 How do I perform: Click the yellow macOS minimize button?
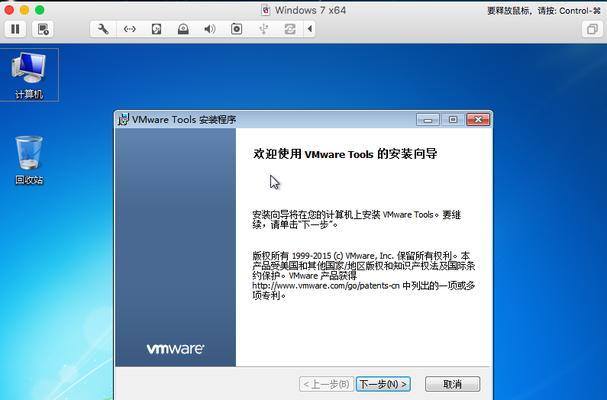(24, 10)
